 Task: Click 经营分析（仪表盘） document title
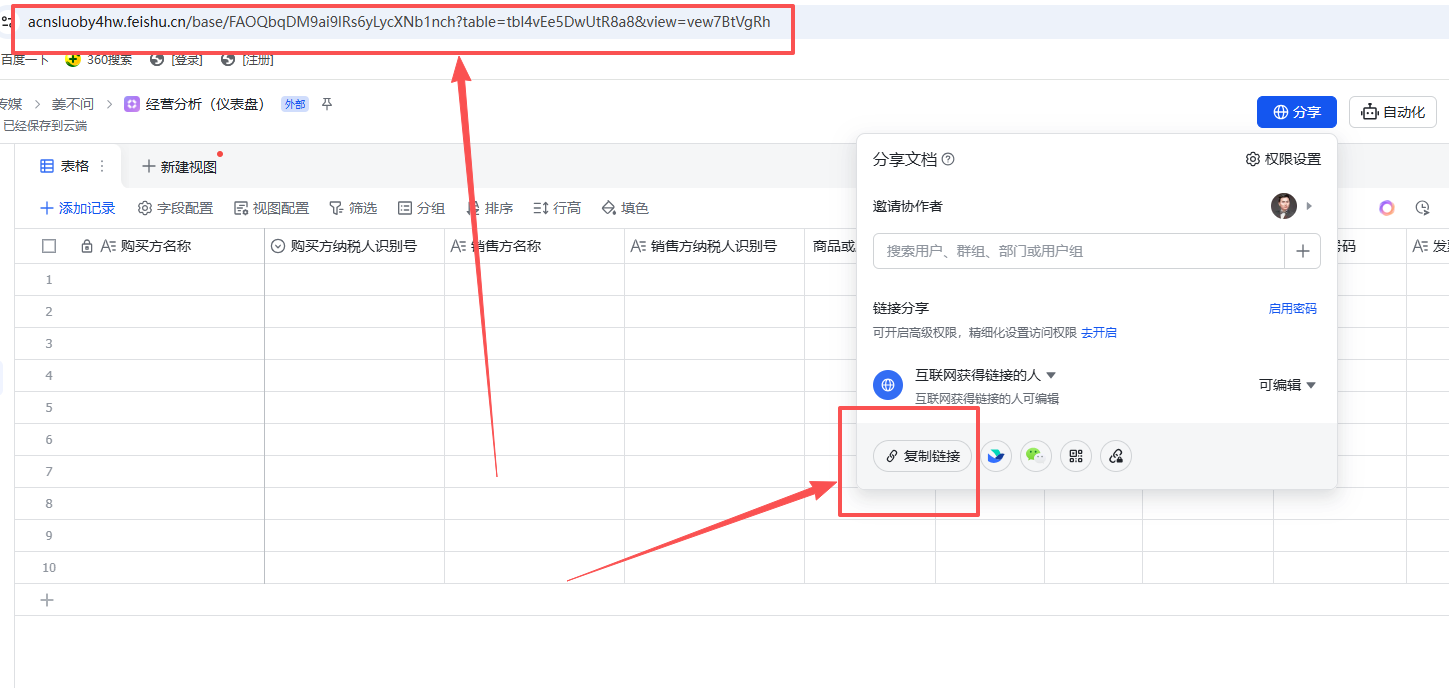point(208,104)
